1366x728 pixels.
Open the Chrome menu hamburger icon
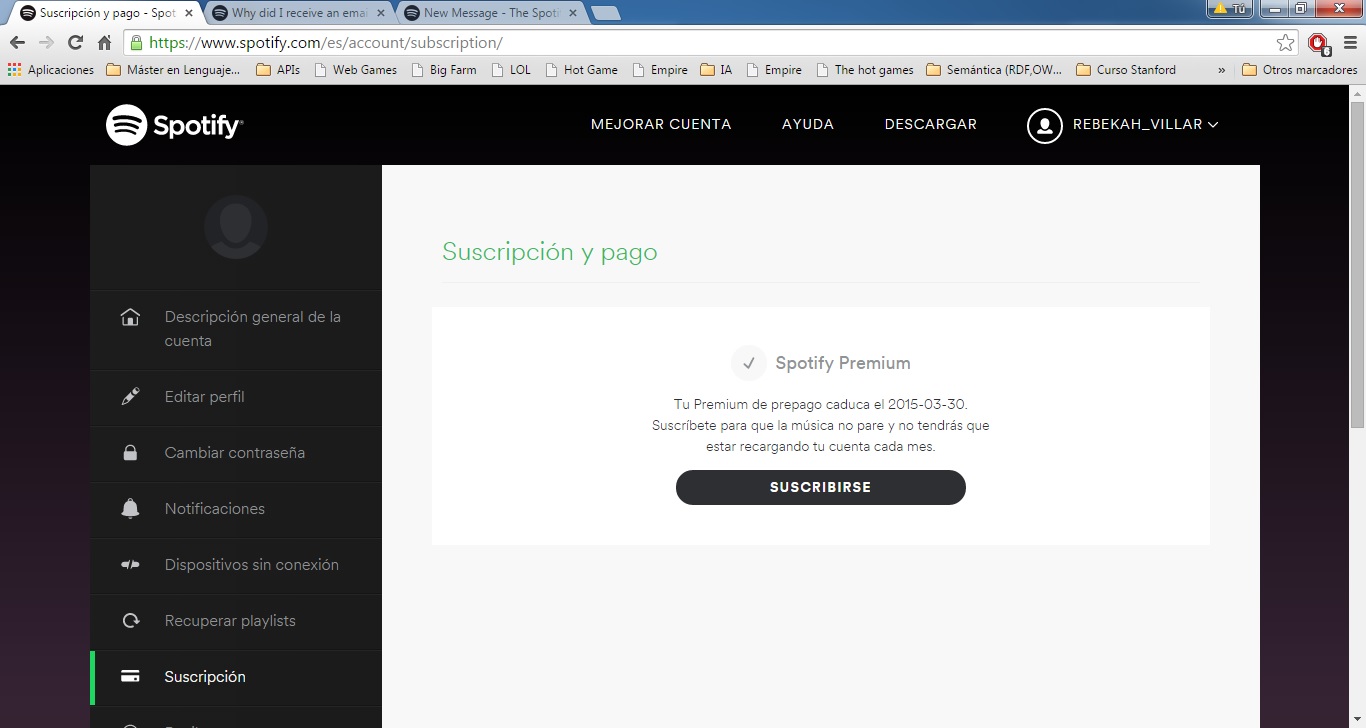click(x=1348, y=43)
